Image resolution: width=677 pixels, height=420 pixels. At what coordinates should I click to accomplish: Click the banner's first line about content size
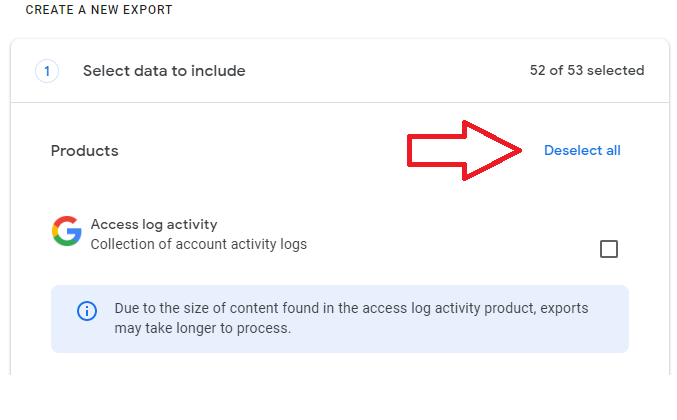point(351,308)
